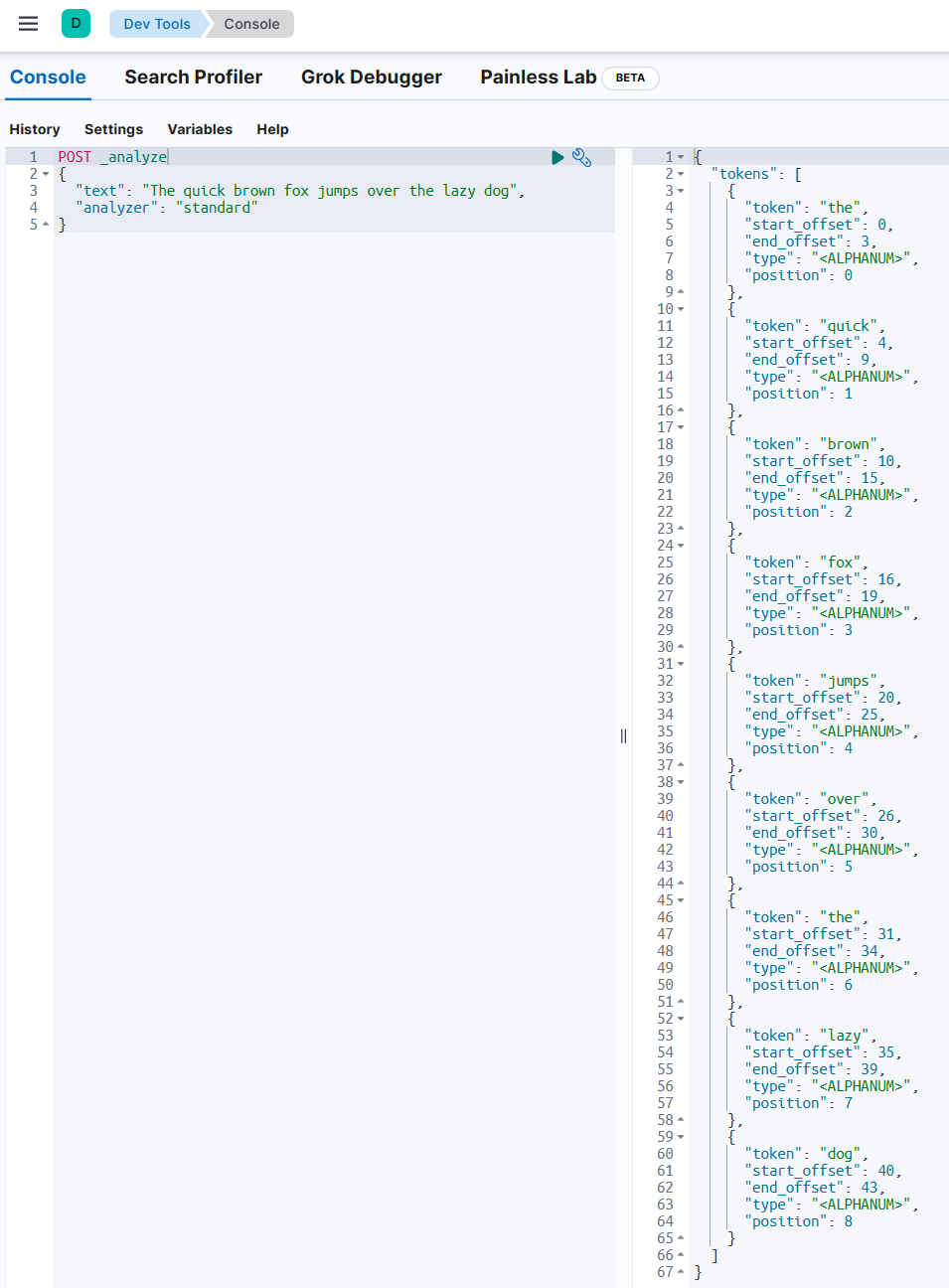The width and height of the screenshot is (949, 1288).
Task: Click line number 32 in response gutter
Action: point(665,681)
